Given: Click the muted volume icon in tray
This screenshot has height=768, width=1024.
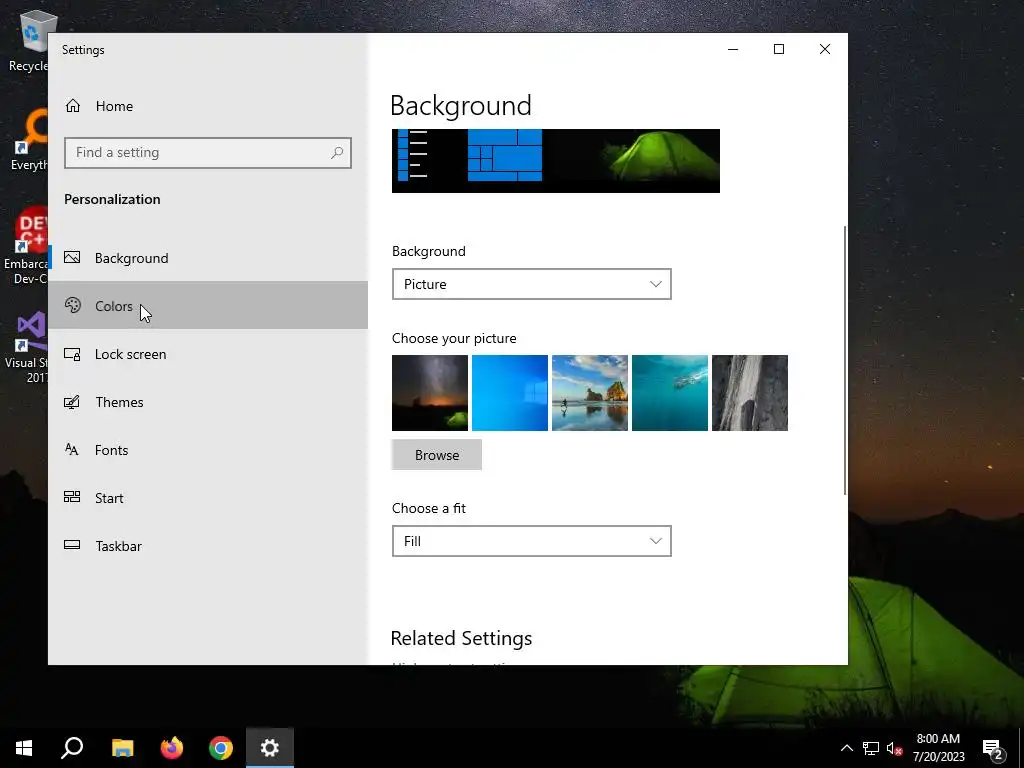Looking at the screenshot, I should click(894, 748).
